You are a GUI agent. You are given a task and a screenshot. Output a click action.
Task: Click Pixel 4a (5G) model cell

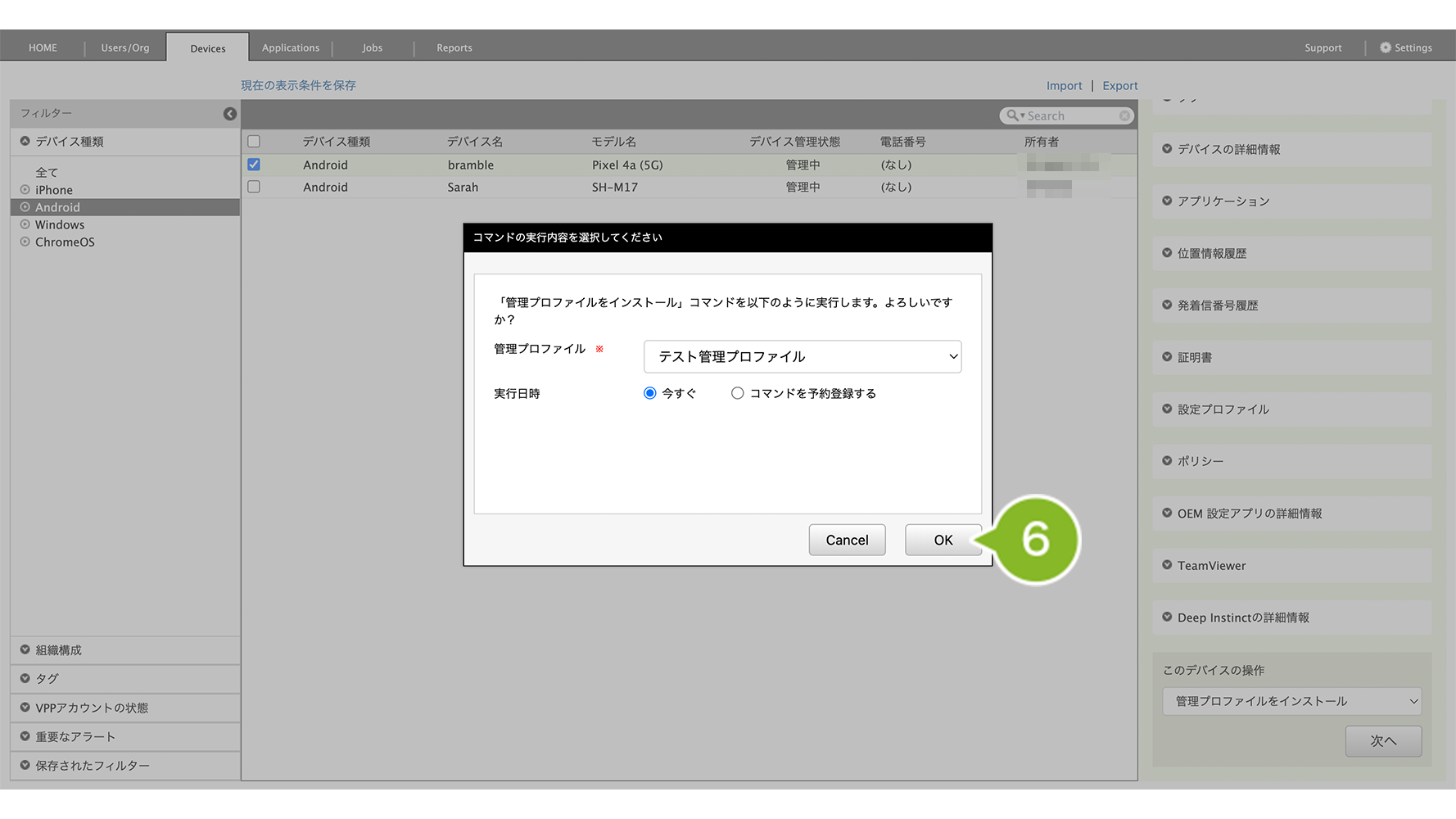coord(627,165)
